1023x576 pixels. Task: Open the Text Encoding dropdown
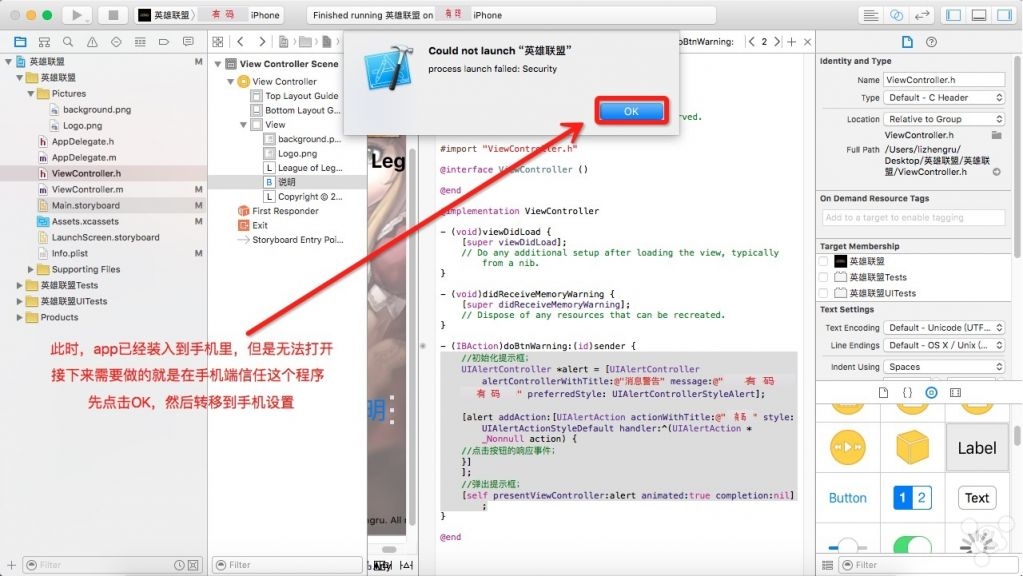[x=944, y=328]
